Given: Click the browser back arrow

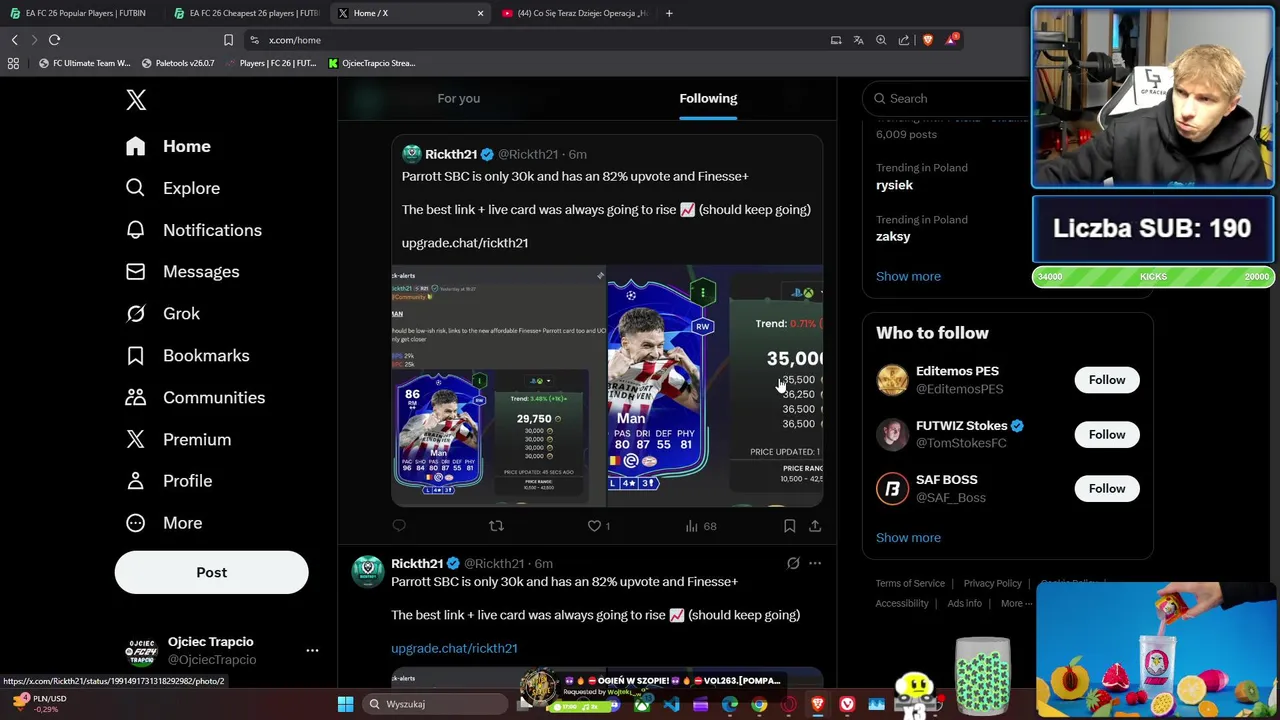Looking at the screenshot, I should 14,40.
